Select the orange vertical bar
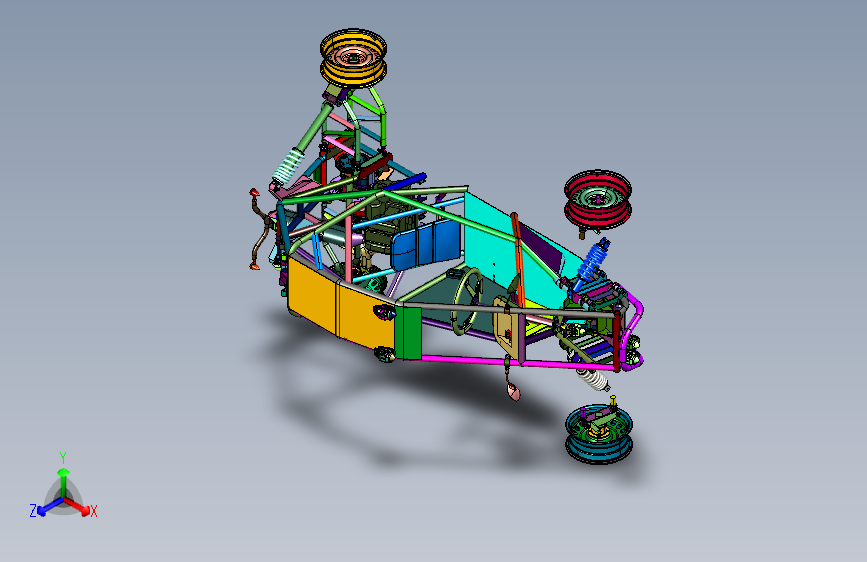 518,258
